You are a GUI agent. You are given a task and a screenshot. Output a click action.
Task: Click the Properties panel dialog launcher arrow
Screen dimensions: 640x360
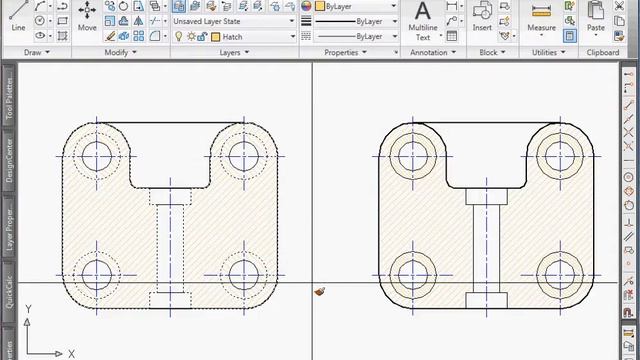pos(396,52)
